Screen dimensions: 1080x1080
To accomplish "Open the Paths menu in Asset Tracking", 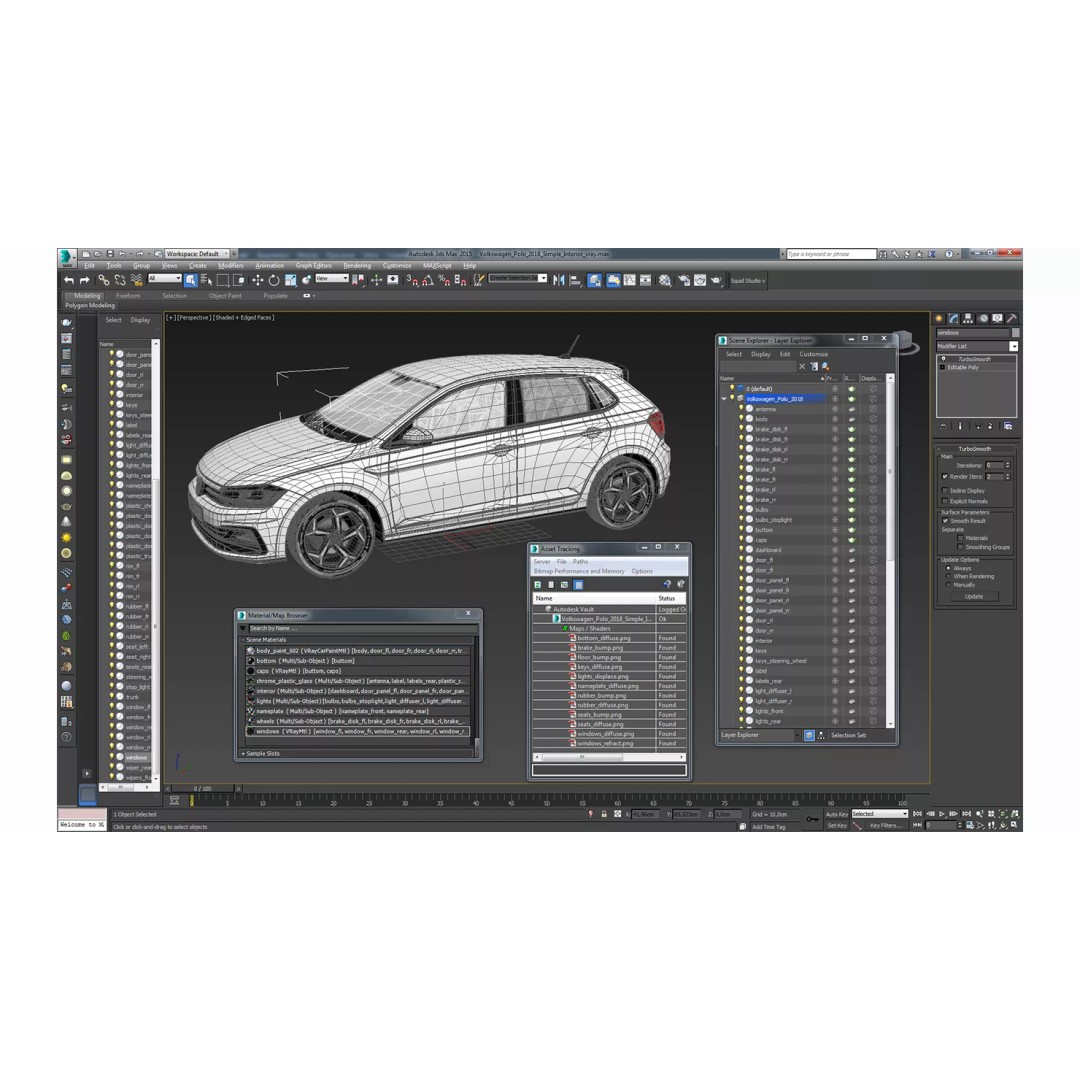I will pyautogui.click(x=581, y=562).
